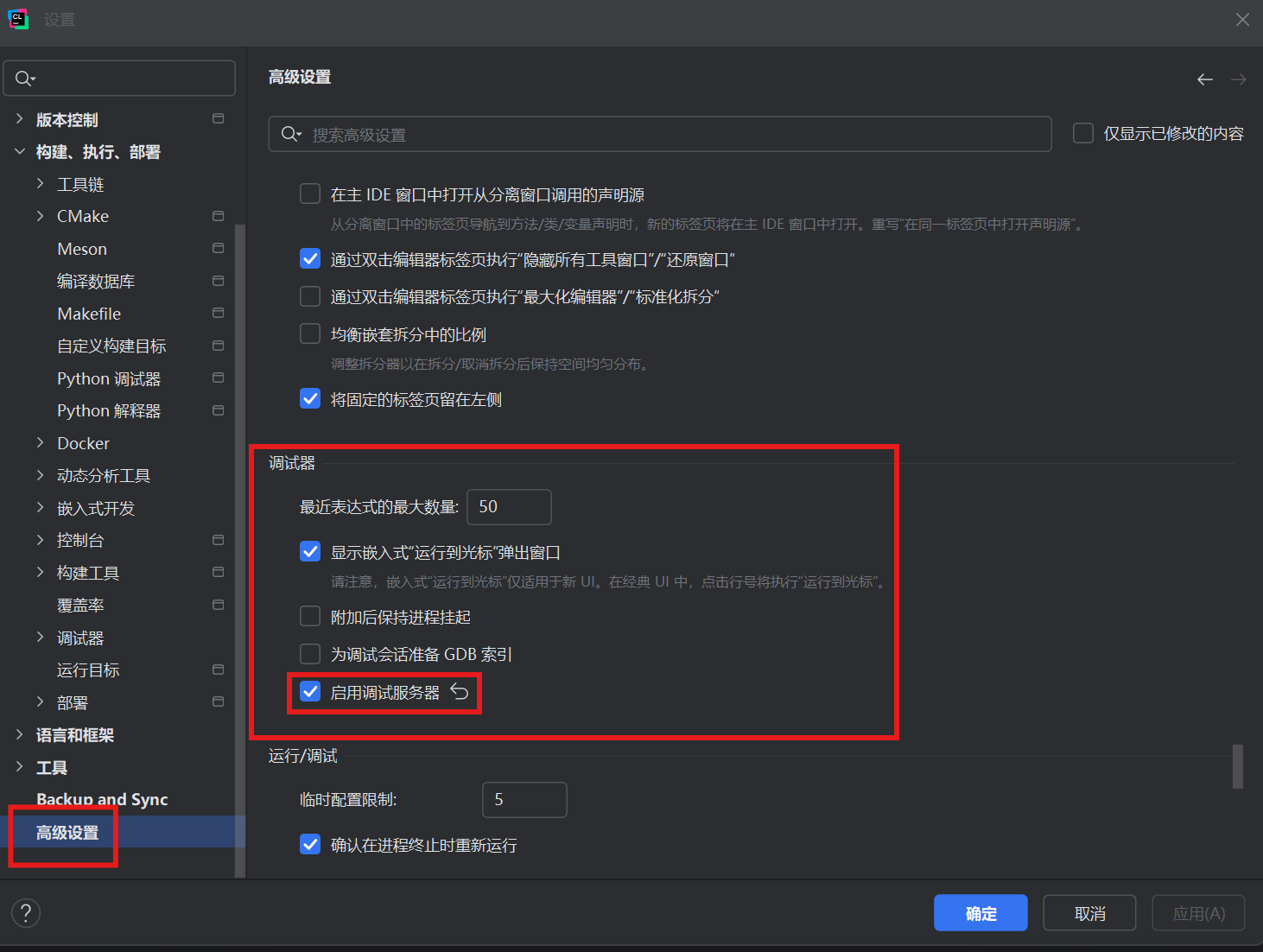Click the search icon in 搜索高级设置 field
Image resolution: width=1263 pixels, height=952 pixels.
(290, 134)
